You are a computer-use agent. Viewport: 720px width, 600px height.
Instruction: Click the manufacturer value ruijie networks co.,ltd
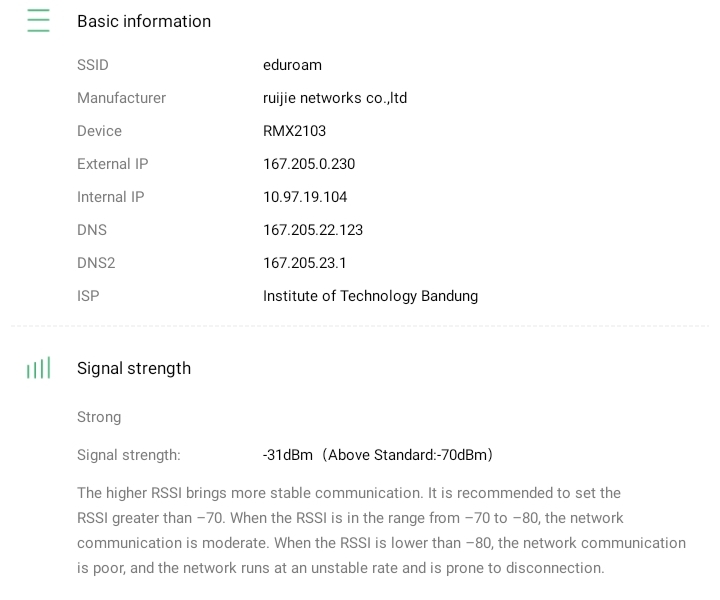click(x=335, y=98)
